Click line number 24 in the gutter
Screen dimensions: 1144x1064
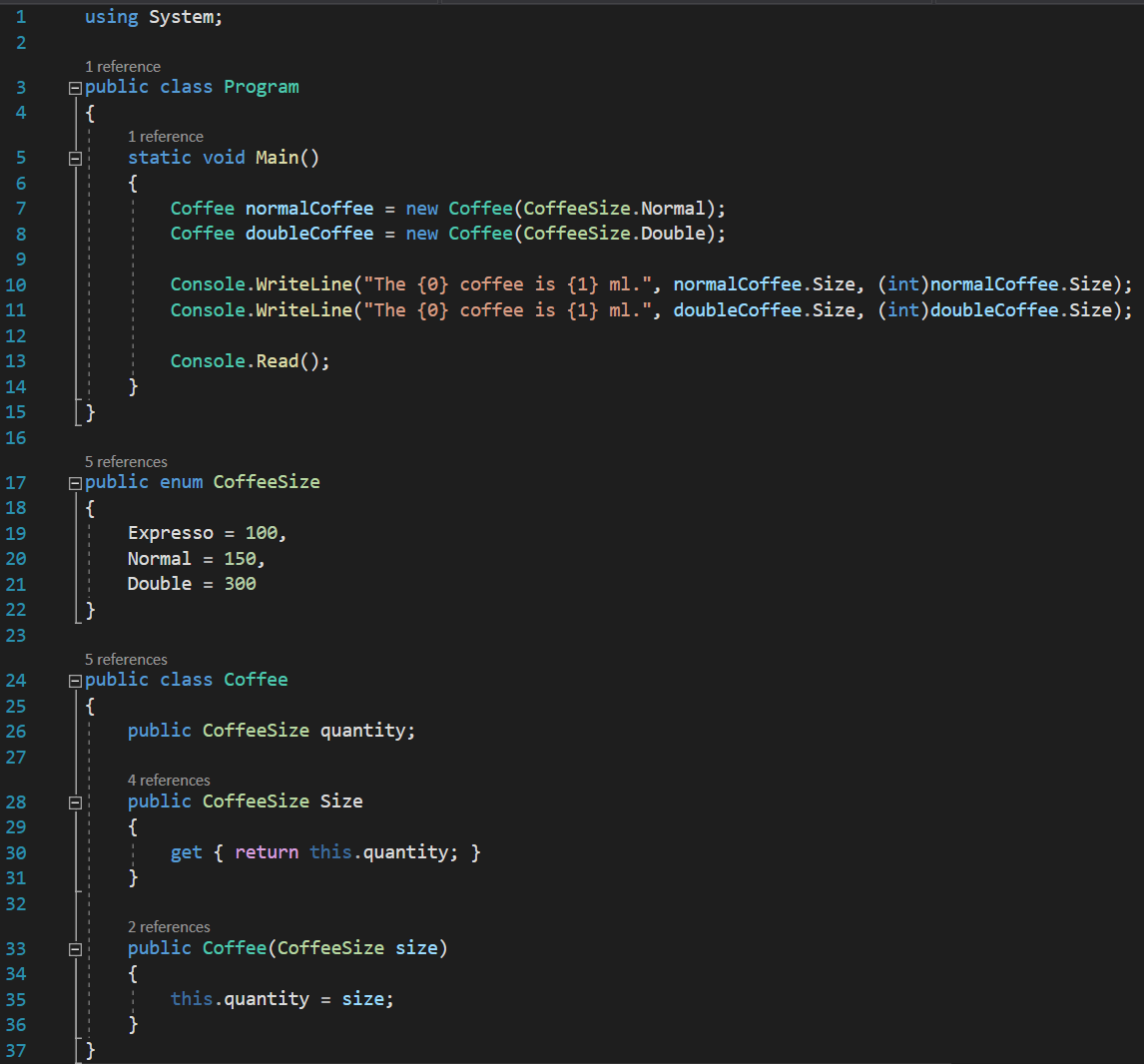[x=16, y=681]
